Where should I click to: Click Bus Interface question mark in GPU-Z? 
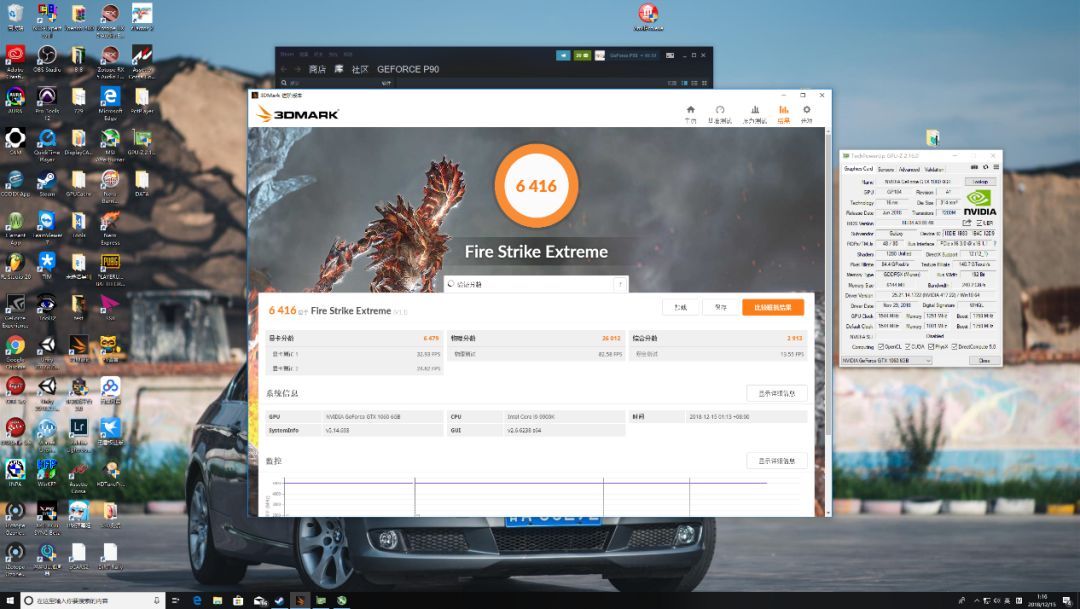(x=995, y=244)
